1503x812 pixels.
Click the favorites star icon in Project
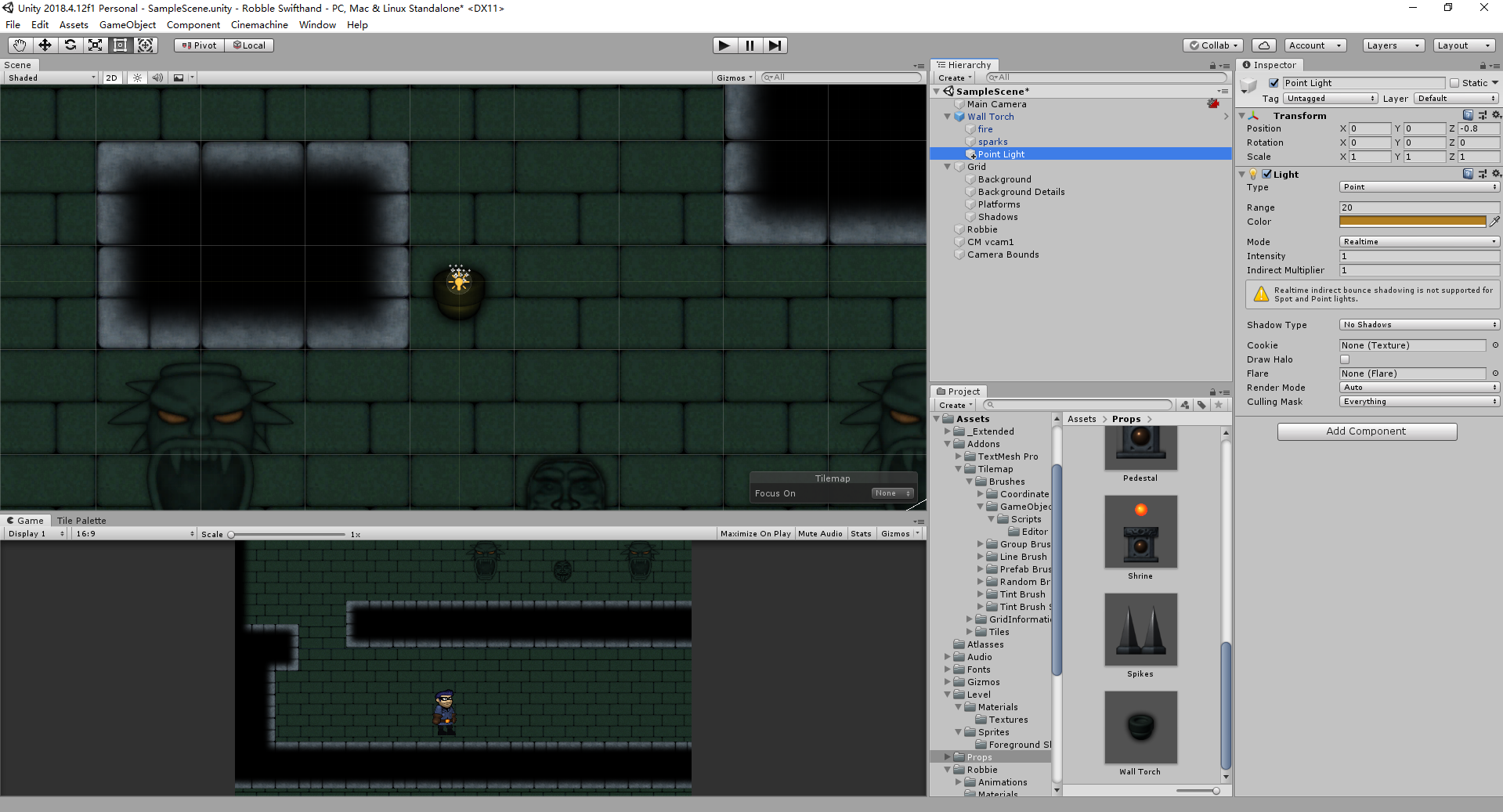[1218, 405]
